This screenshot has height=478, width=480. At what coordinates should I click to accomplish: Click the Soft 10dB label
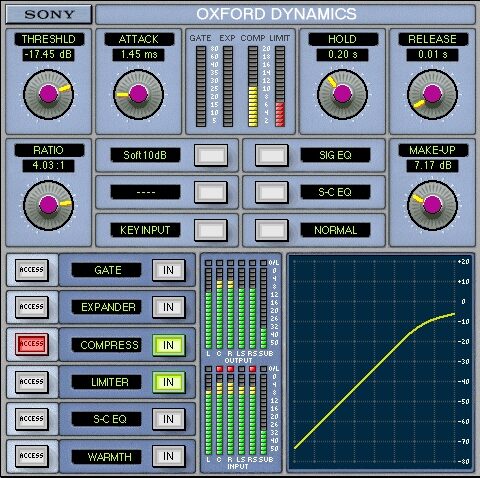pos(145,155)
